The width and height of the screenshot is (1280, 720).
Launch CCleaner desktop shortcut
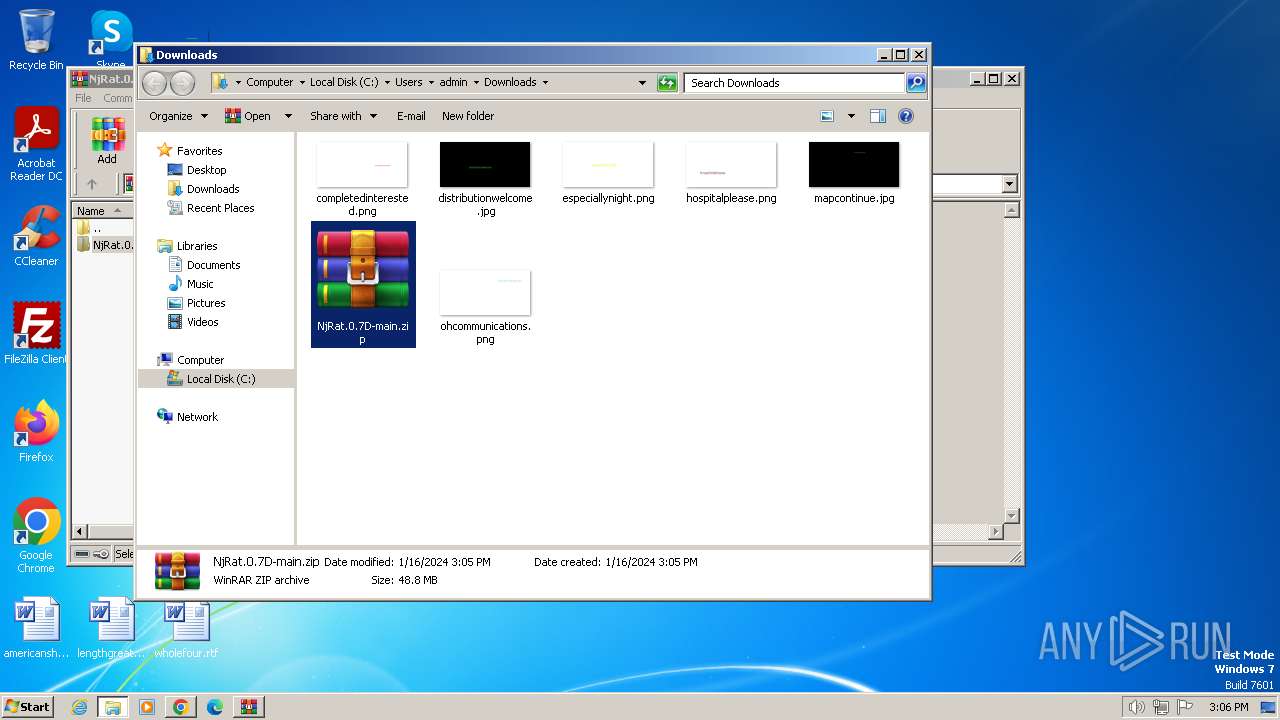click(36, 236)
